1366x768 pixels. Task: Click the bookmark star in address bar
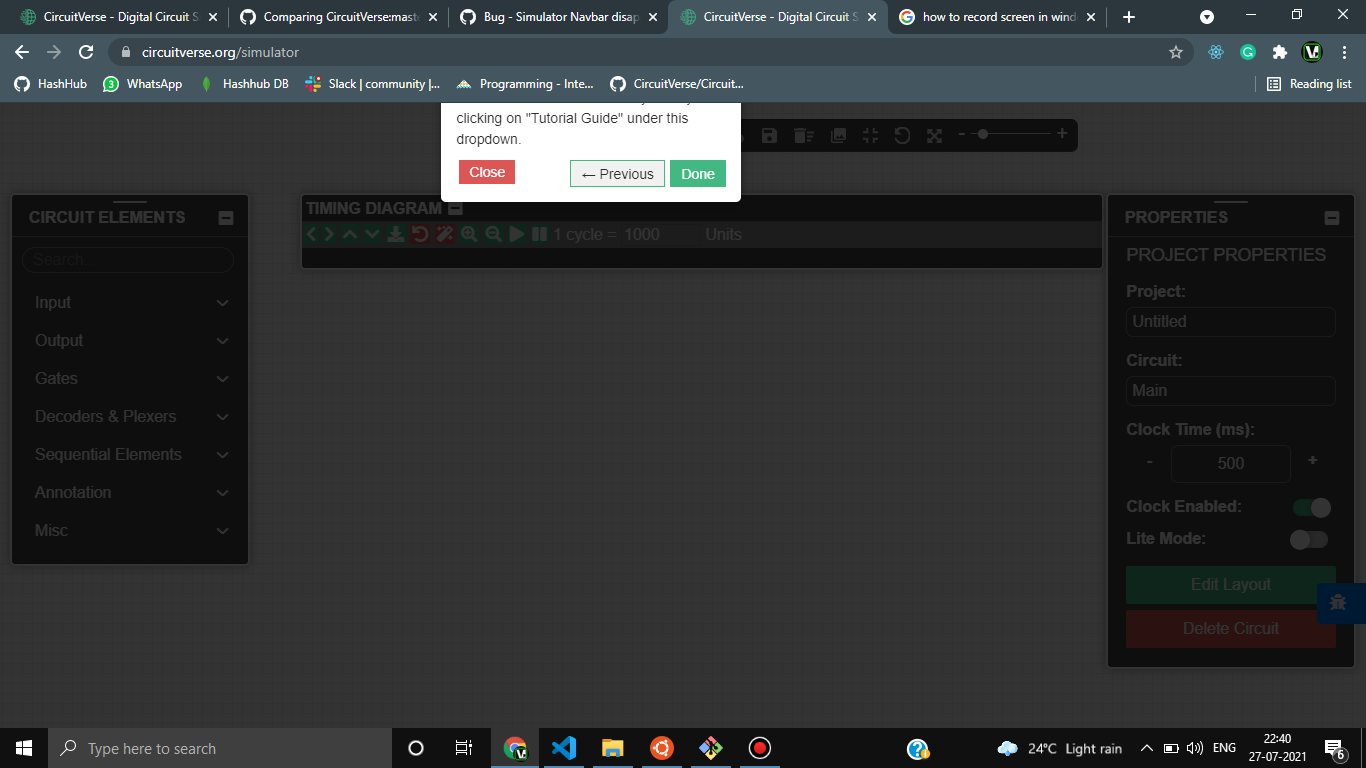pyautogui.click(x=1176, y=52)
